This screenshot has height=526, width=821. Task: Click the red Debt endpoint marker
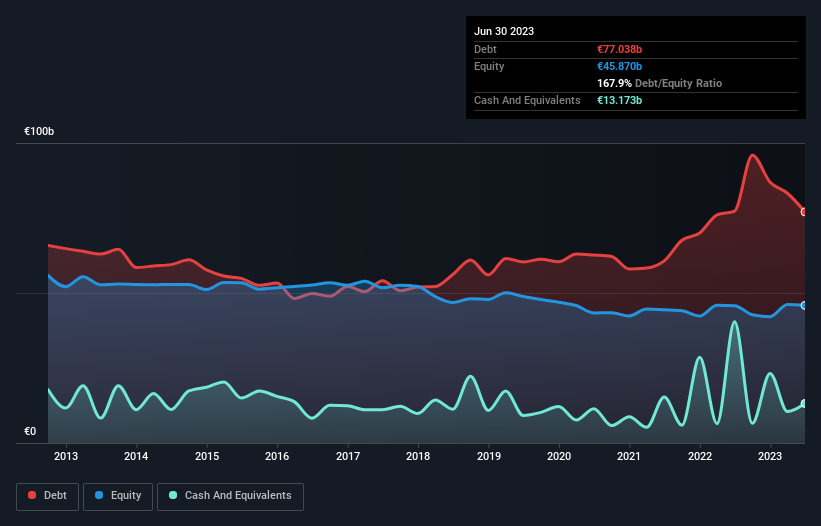click(804, 212)
